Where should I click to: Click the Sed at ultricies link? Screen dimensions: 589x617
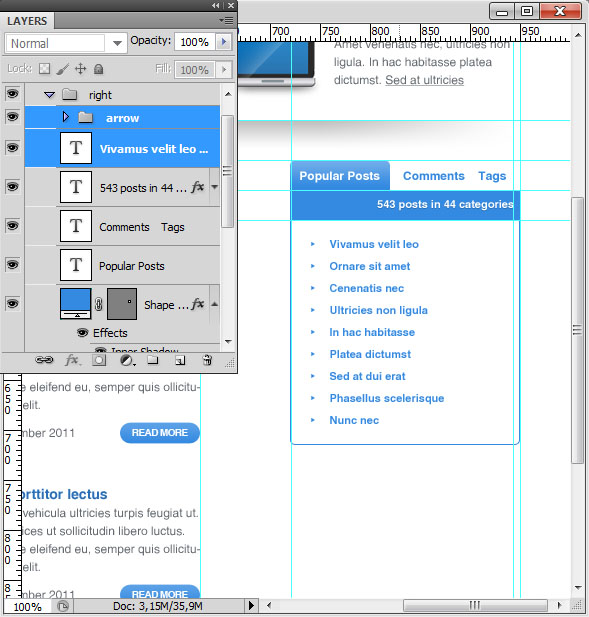point(424,80)
